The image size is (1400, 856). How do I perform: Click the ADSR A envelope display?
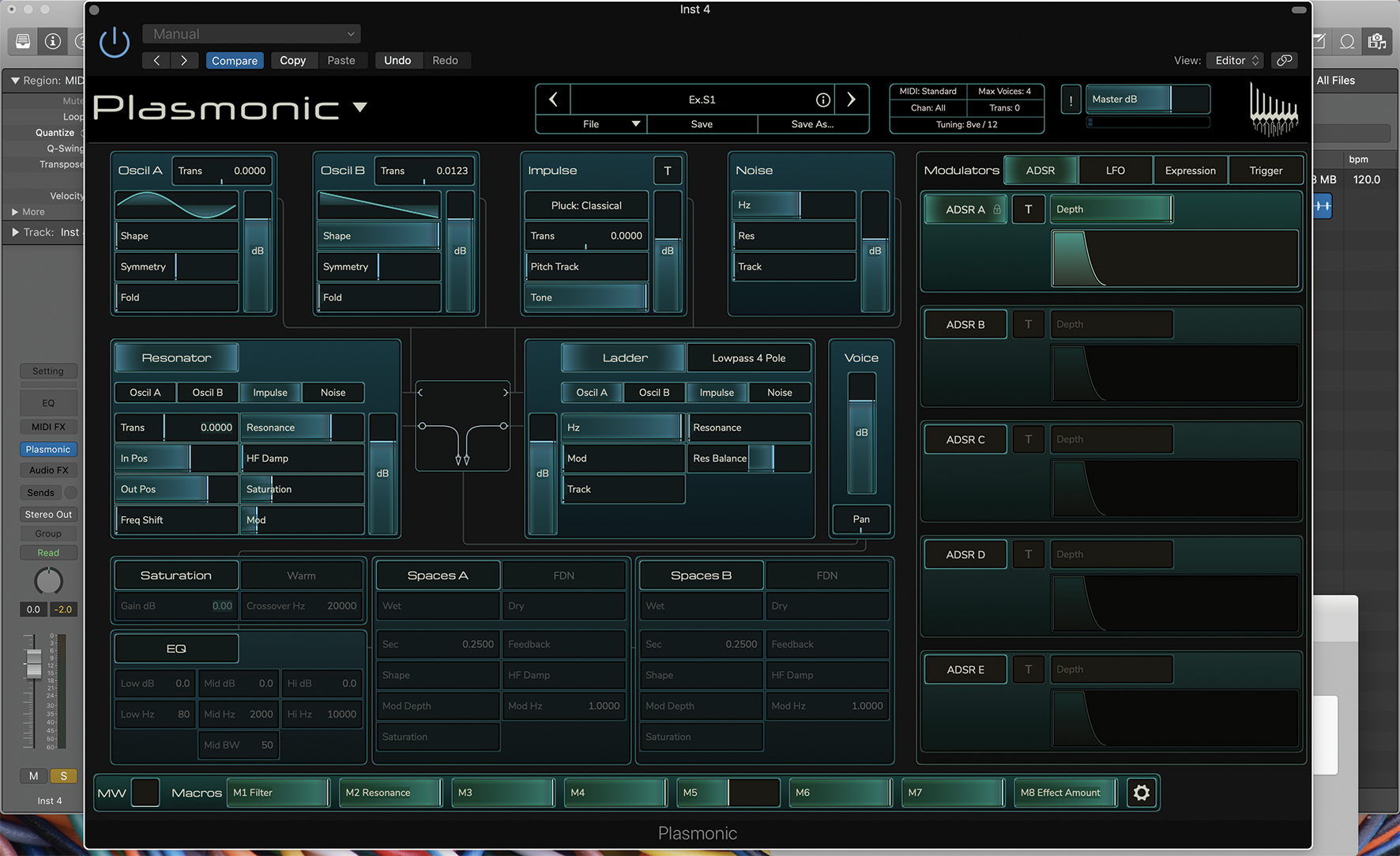[1175, 258]
